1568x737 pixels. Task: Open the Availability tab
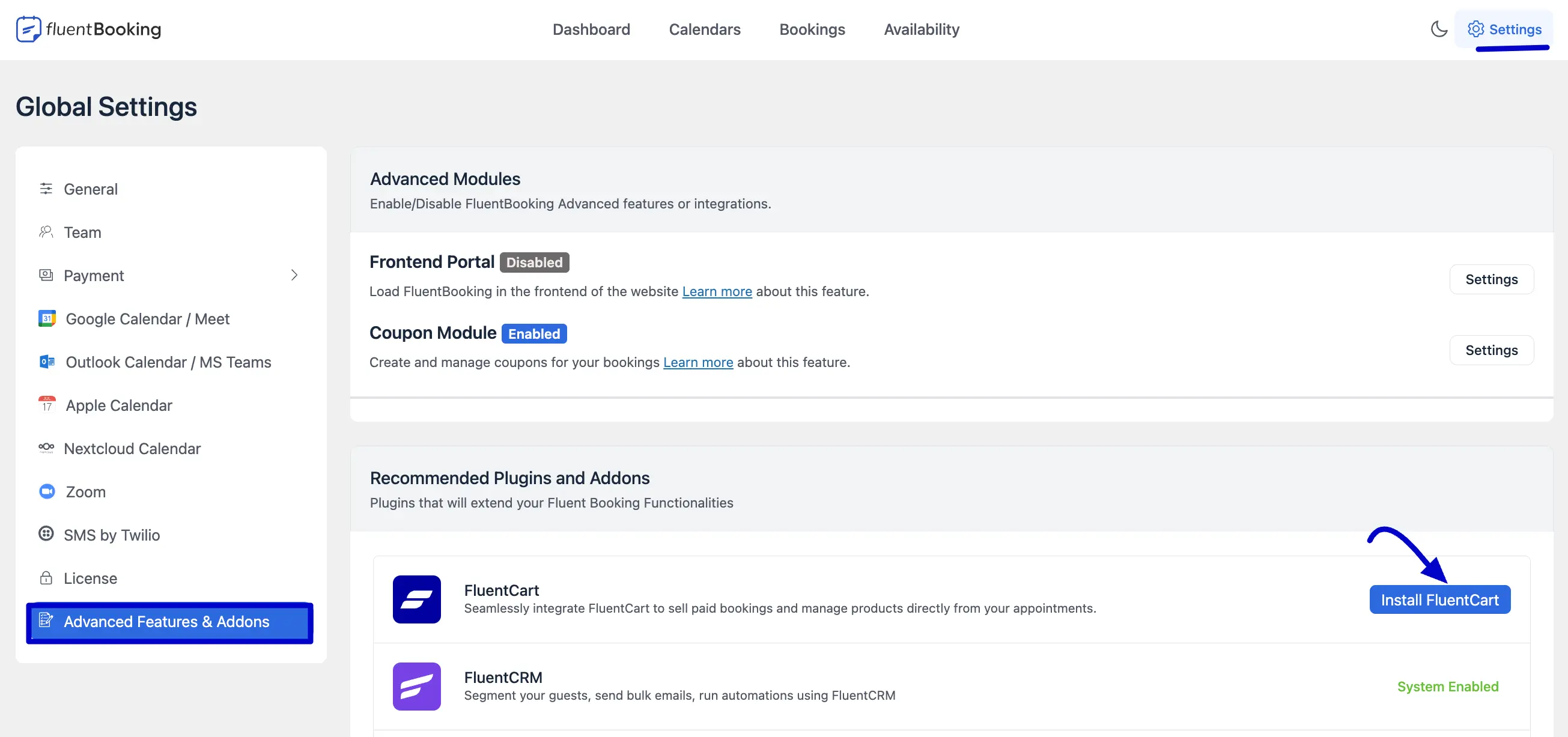pos(922,29)
